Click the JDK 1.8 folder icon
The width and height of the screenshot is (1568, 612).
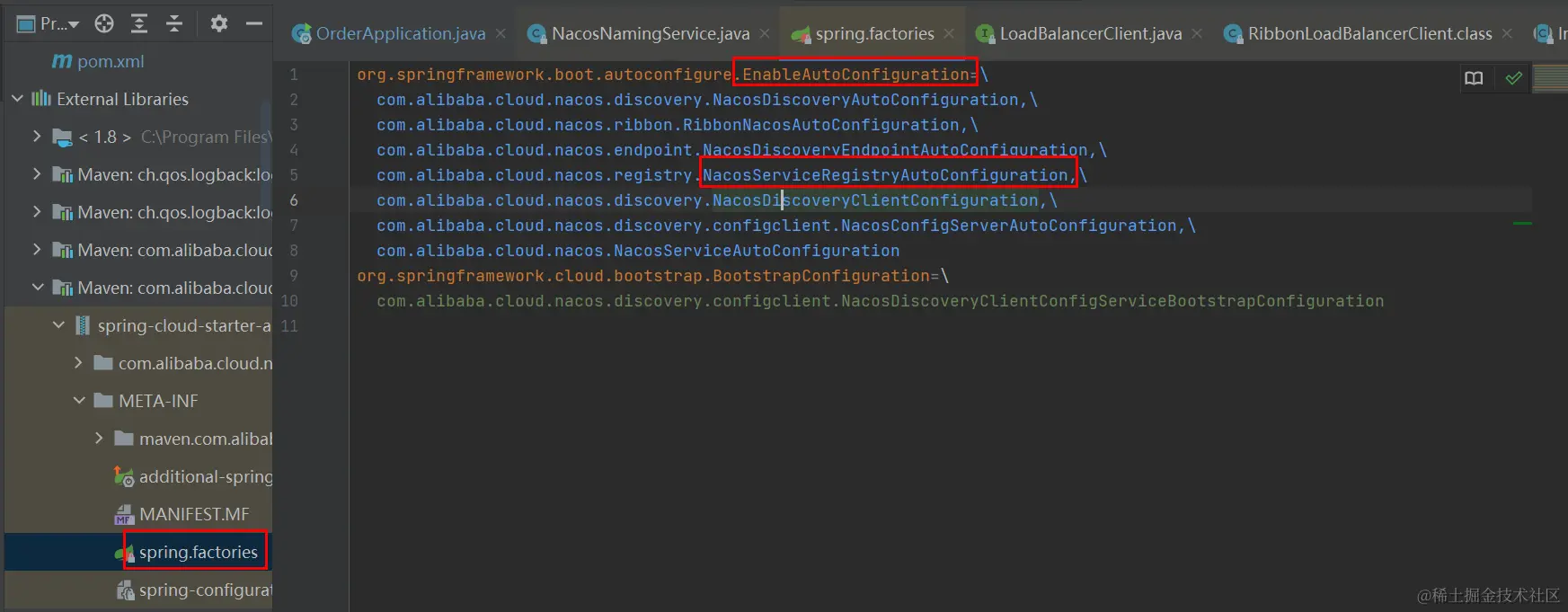tap(62, 137)
